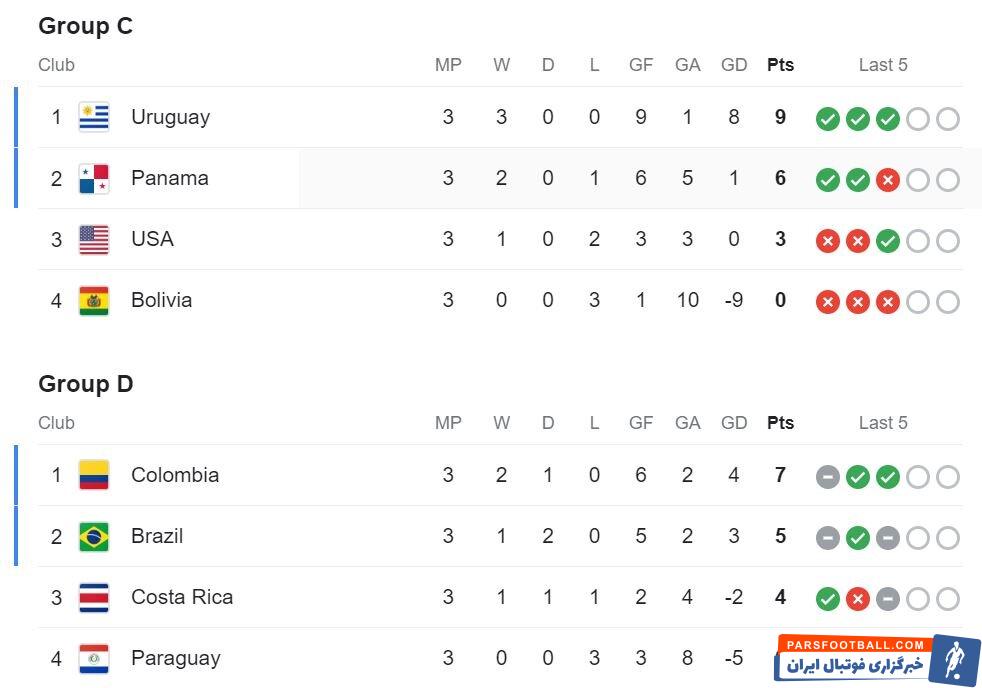This screenshot has width=982, height=688.
Task: Click Panama's red loss indicator
Action: (x=887, y=180)
